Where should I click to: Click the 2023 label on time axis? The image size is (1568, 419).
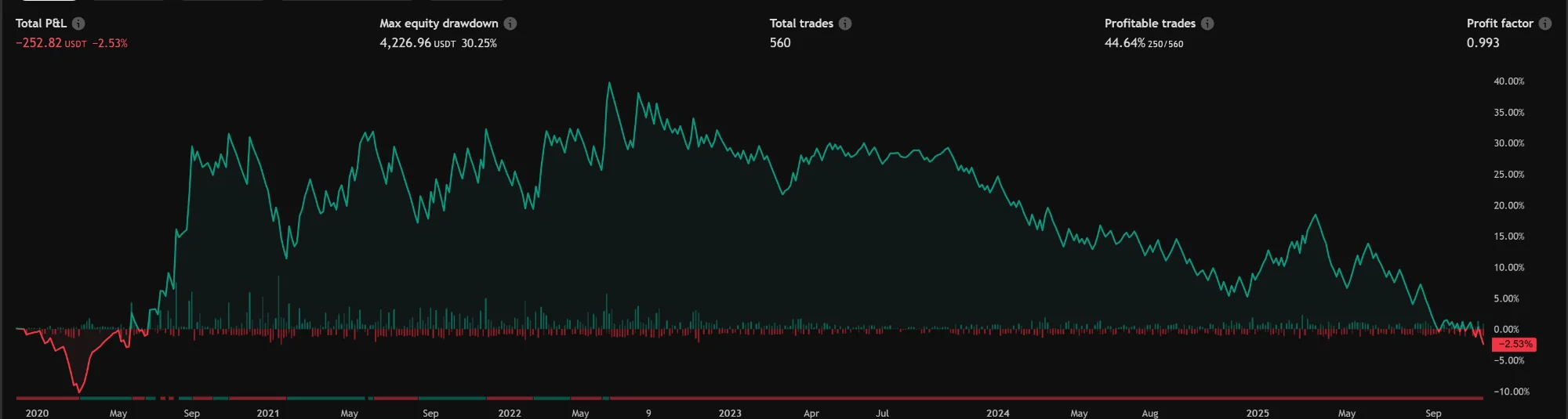click(729, 413)
